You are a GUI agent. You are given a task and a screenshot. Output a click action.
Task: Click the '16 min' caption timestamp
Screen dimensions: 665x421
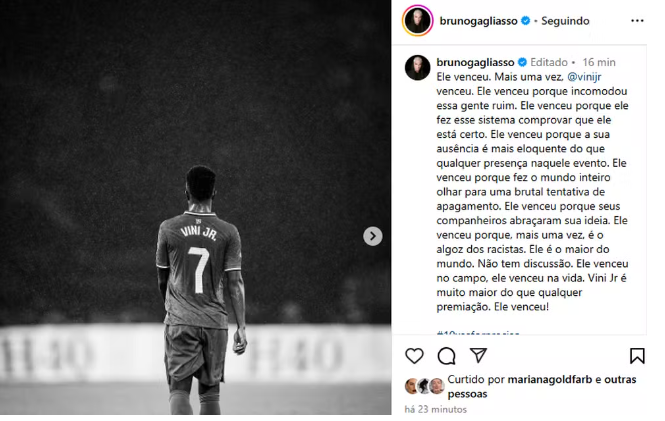pos(599,62)
